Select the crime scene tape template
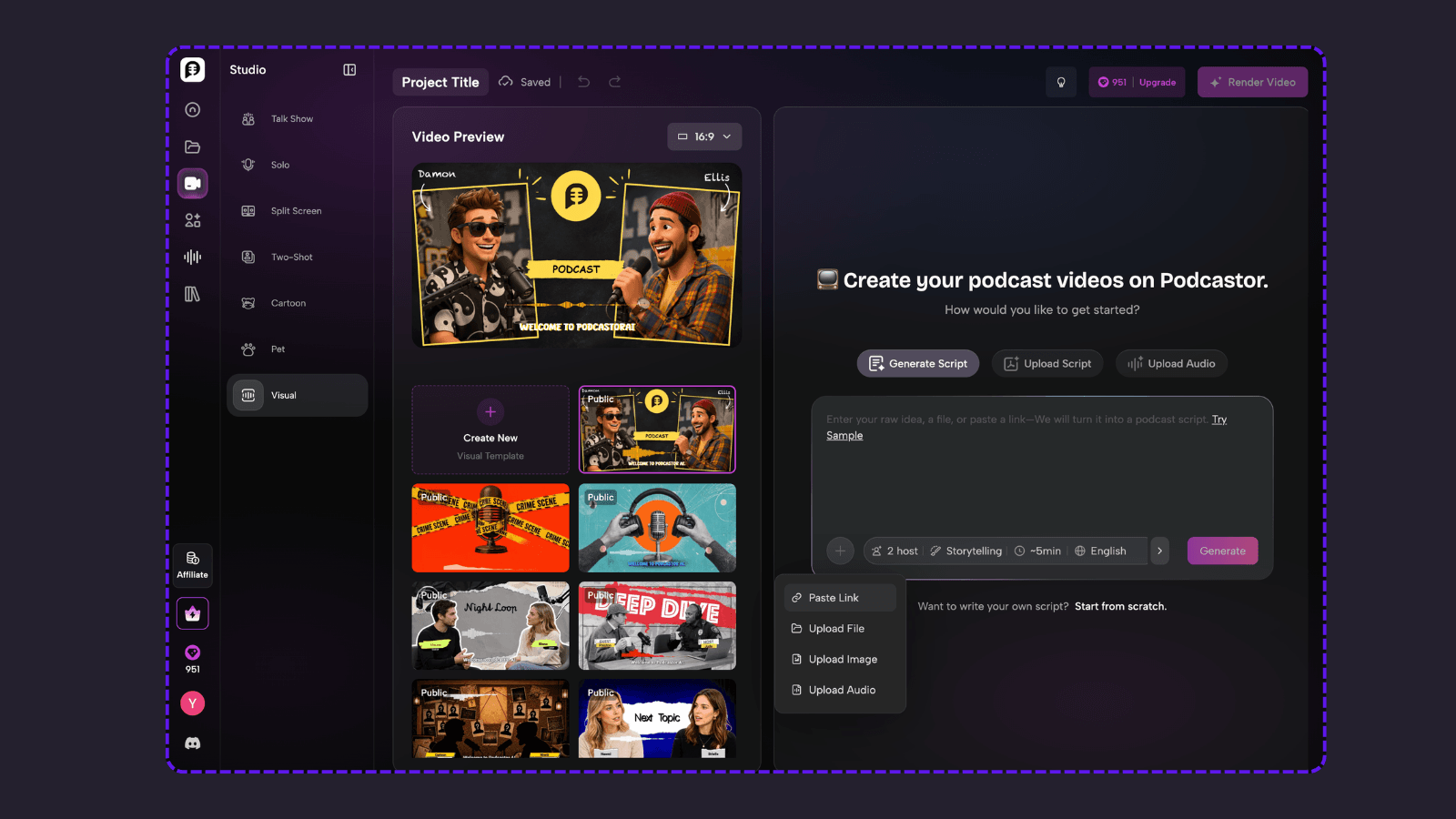 [490, 528]
